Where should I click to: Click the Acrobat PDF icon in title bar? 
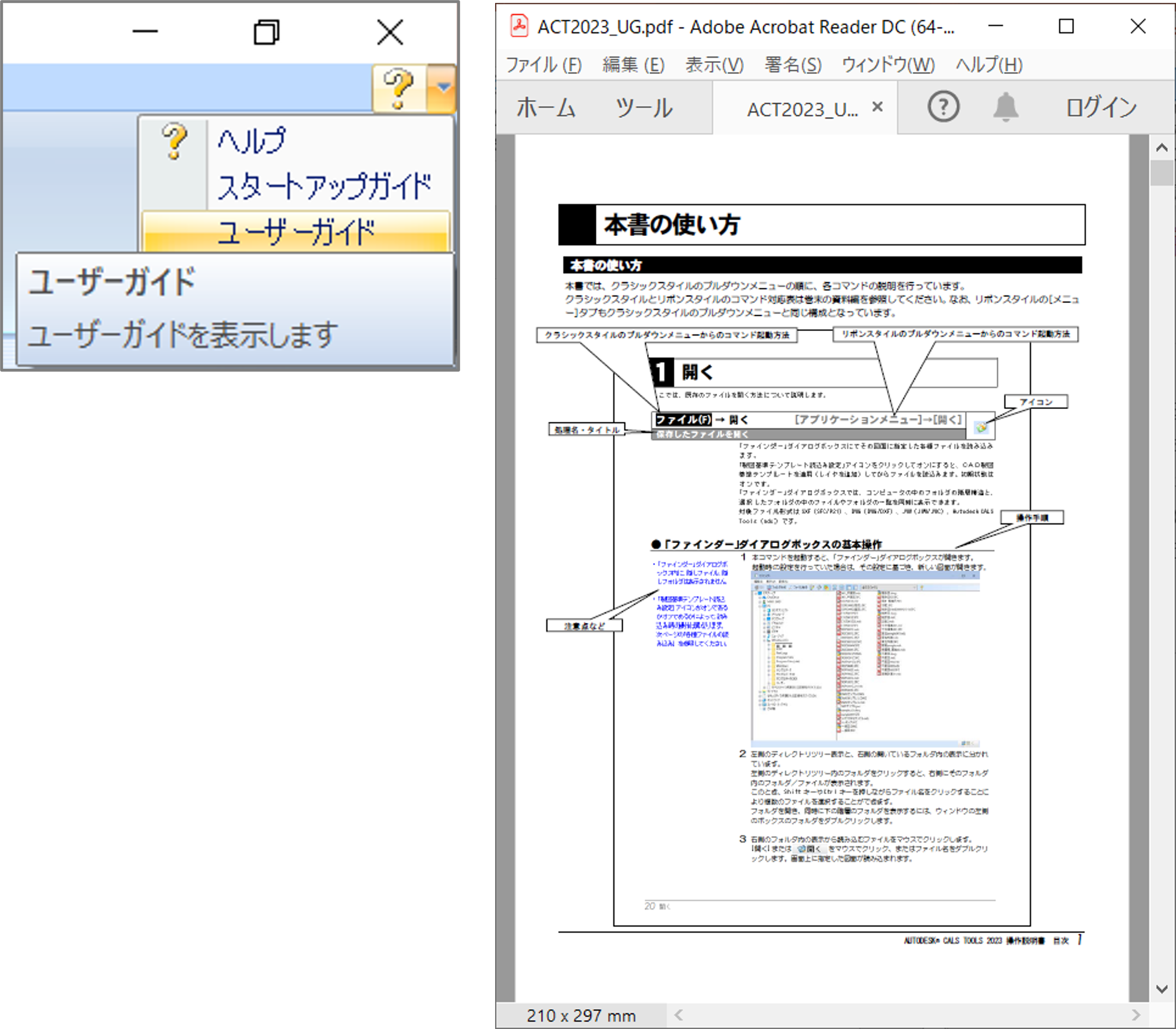[x=518, y=26]
